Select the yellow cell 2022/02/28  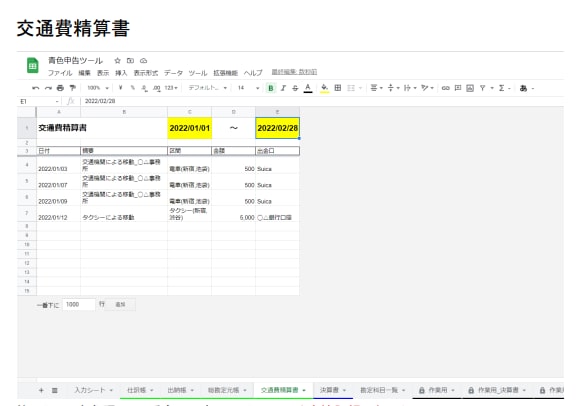click(277, 128)
